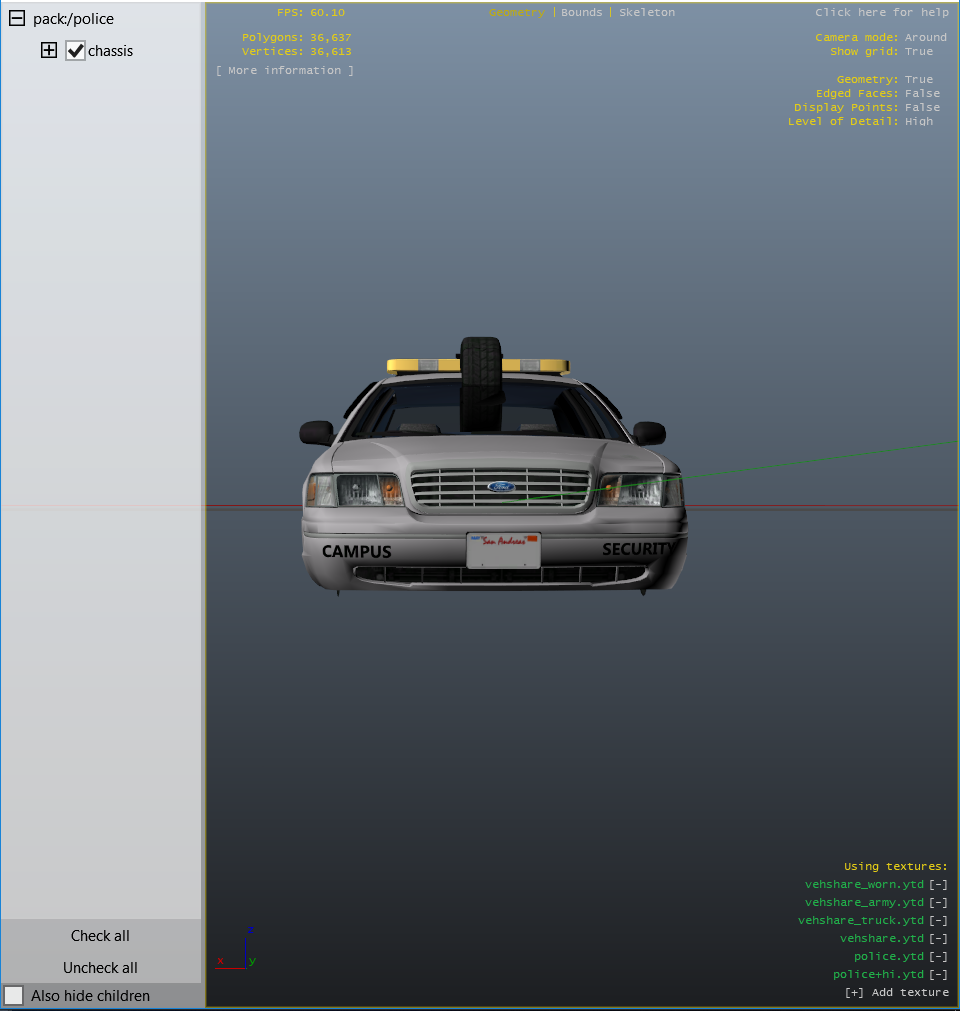Select the Geometry view tab

pos(516,12)
